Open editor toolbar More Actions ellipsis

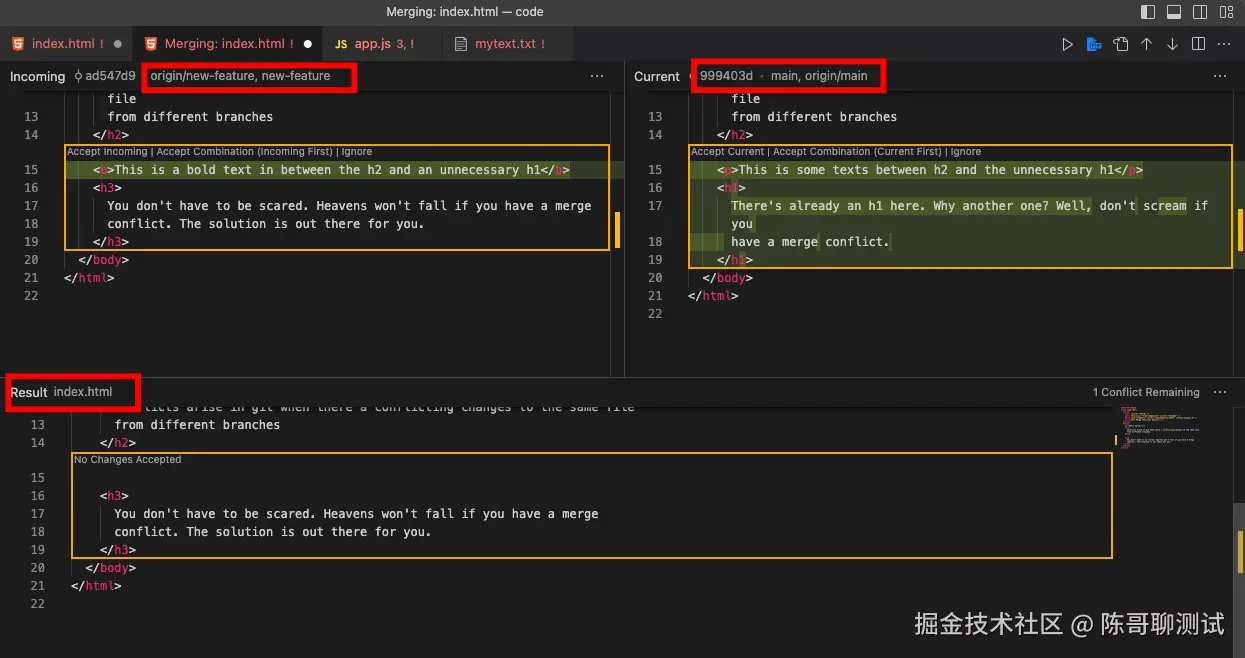pos(1225,44)
